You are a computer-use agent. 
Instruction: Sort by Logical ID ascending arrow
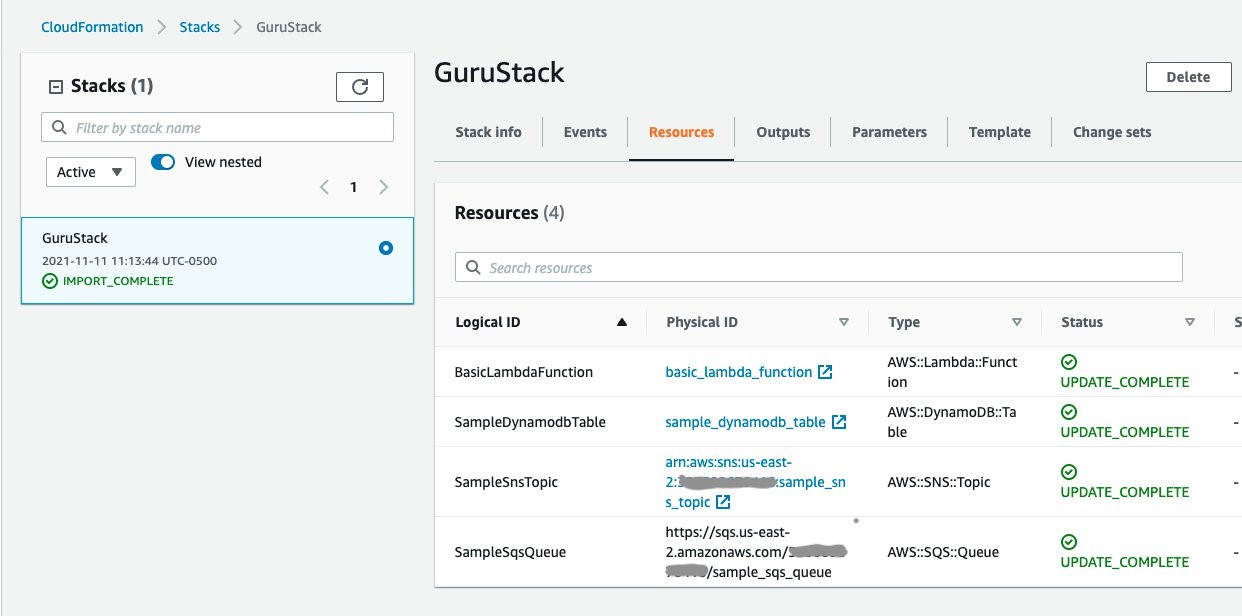[x=622, y=322]
